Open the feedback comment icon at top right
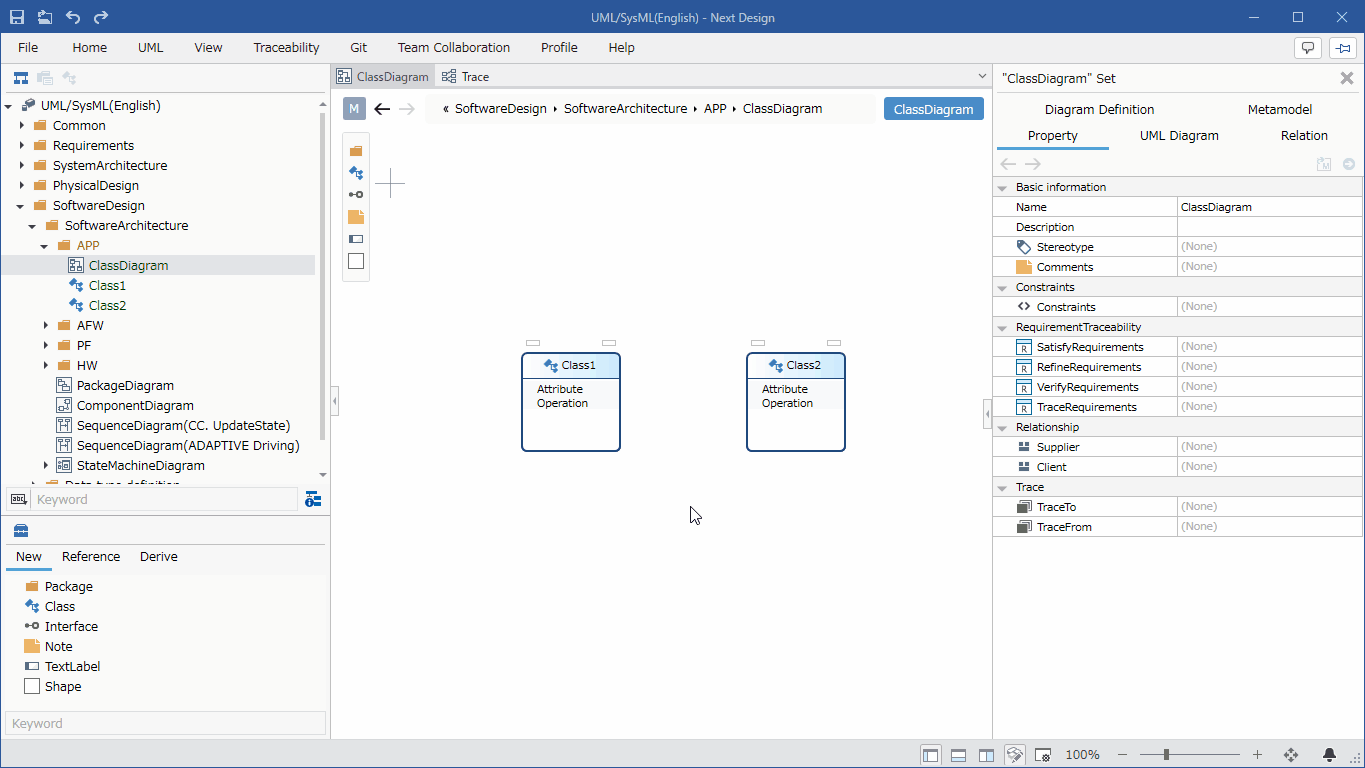Image resolution: width=1365 pixels, height=768 pixels. (1308, 47)
